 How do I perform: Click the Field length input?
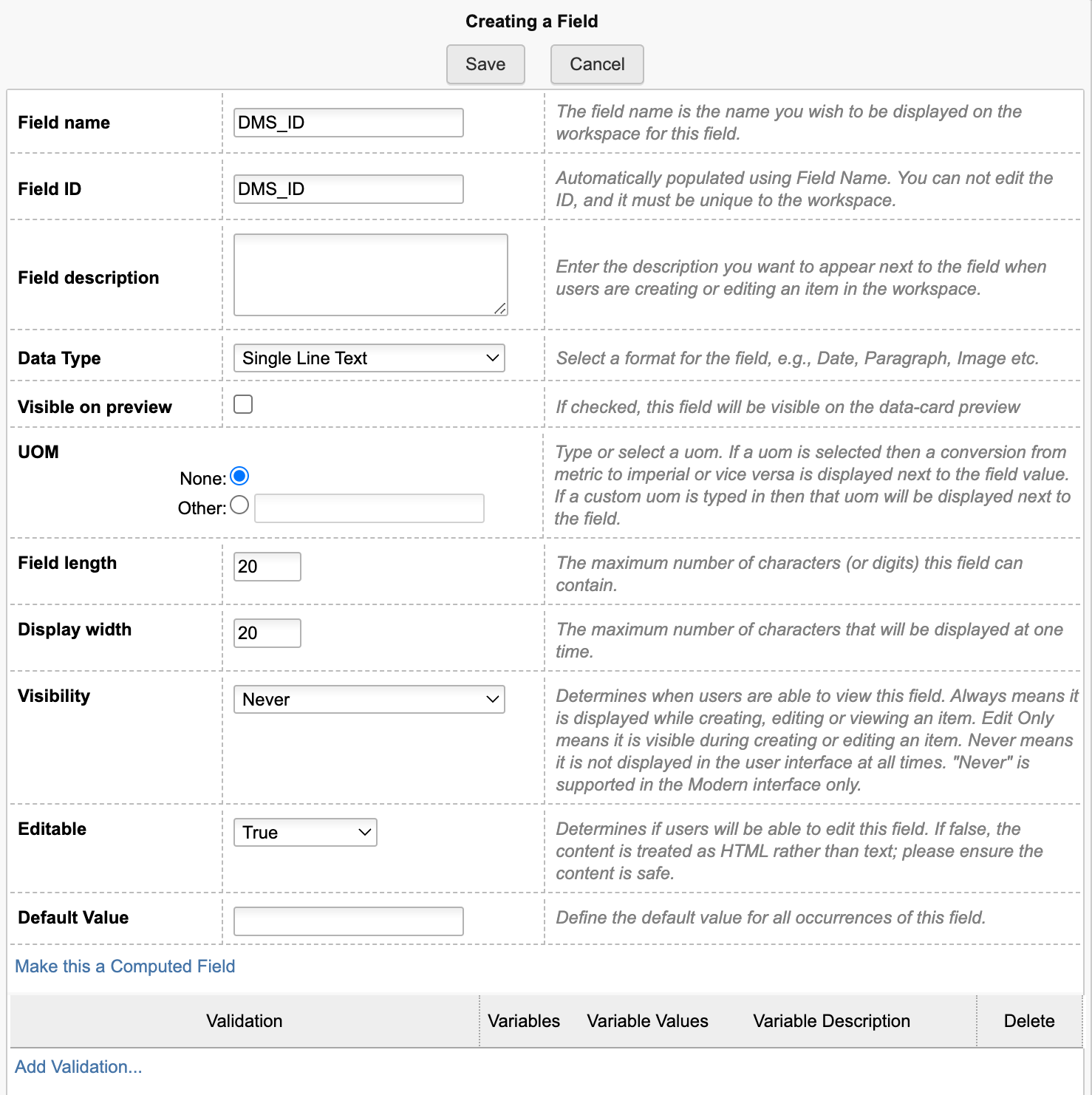coord(267,567)
